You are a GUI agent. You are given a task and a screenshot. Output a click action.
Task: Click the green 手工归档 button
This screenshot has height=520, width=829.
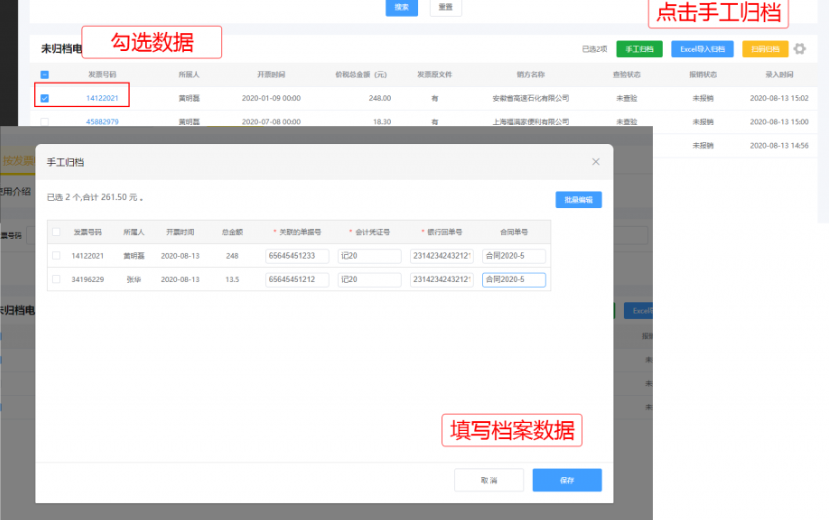click(x=639, y=49)
